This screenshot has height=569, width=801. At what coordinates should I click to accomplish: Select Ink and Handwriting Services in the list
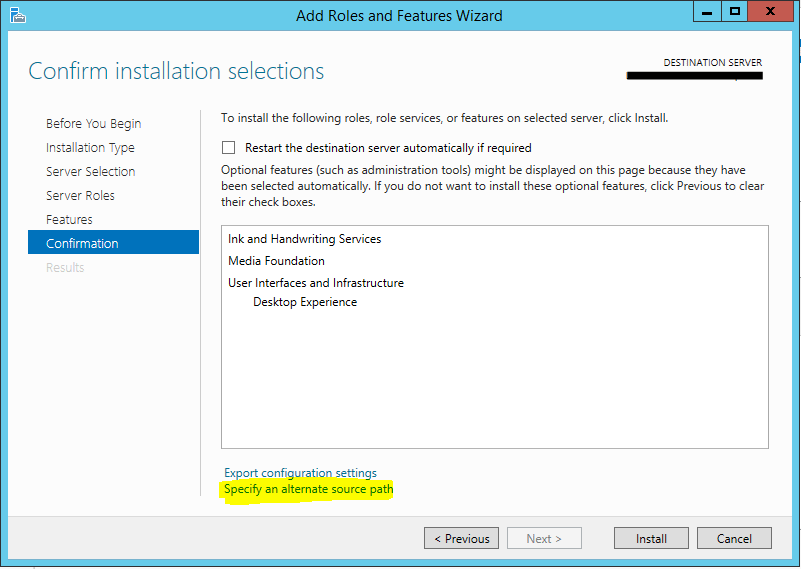pos(304,239)
